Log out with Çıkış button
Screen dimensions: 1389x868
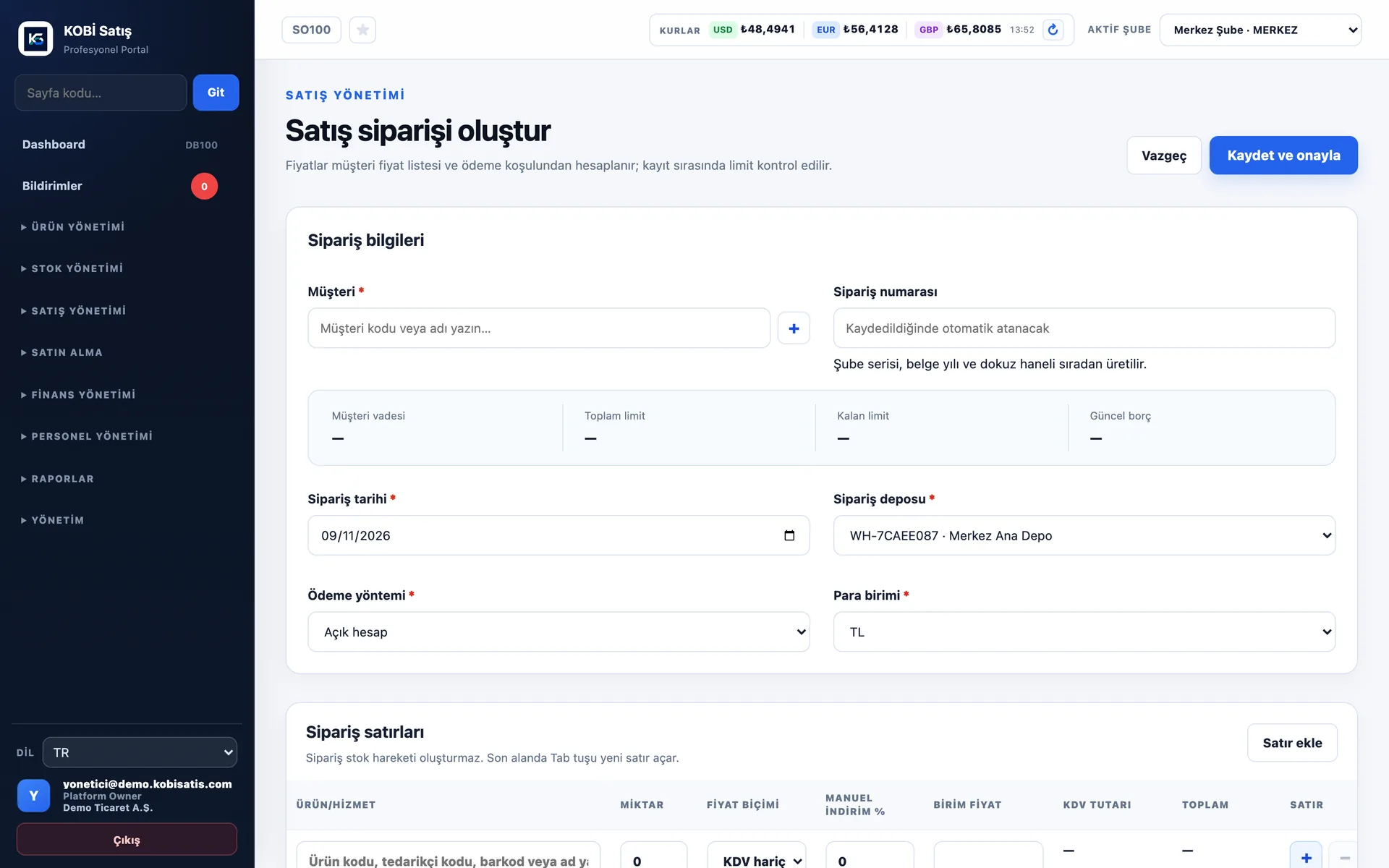pos(127,840)
